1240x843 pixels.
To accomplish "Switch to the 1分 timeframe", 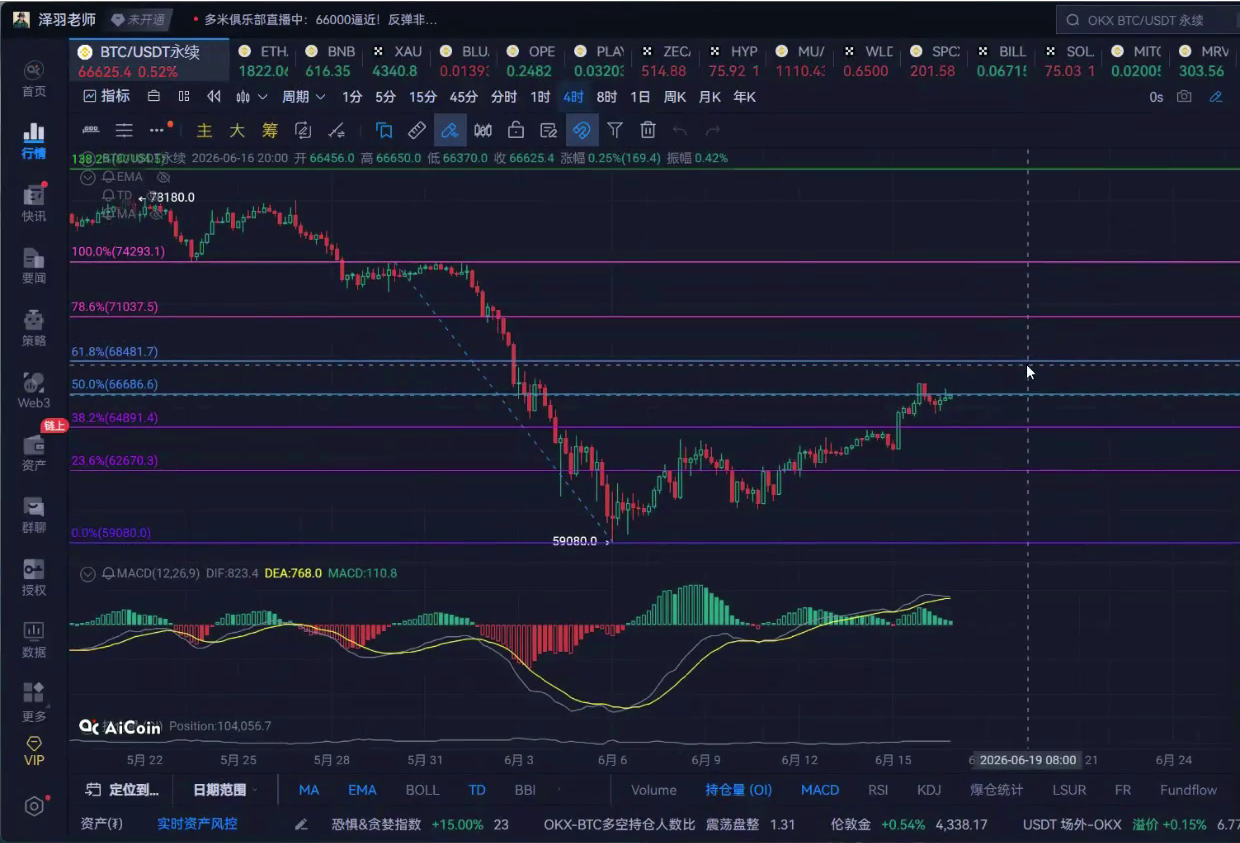I will coord(352,97).
